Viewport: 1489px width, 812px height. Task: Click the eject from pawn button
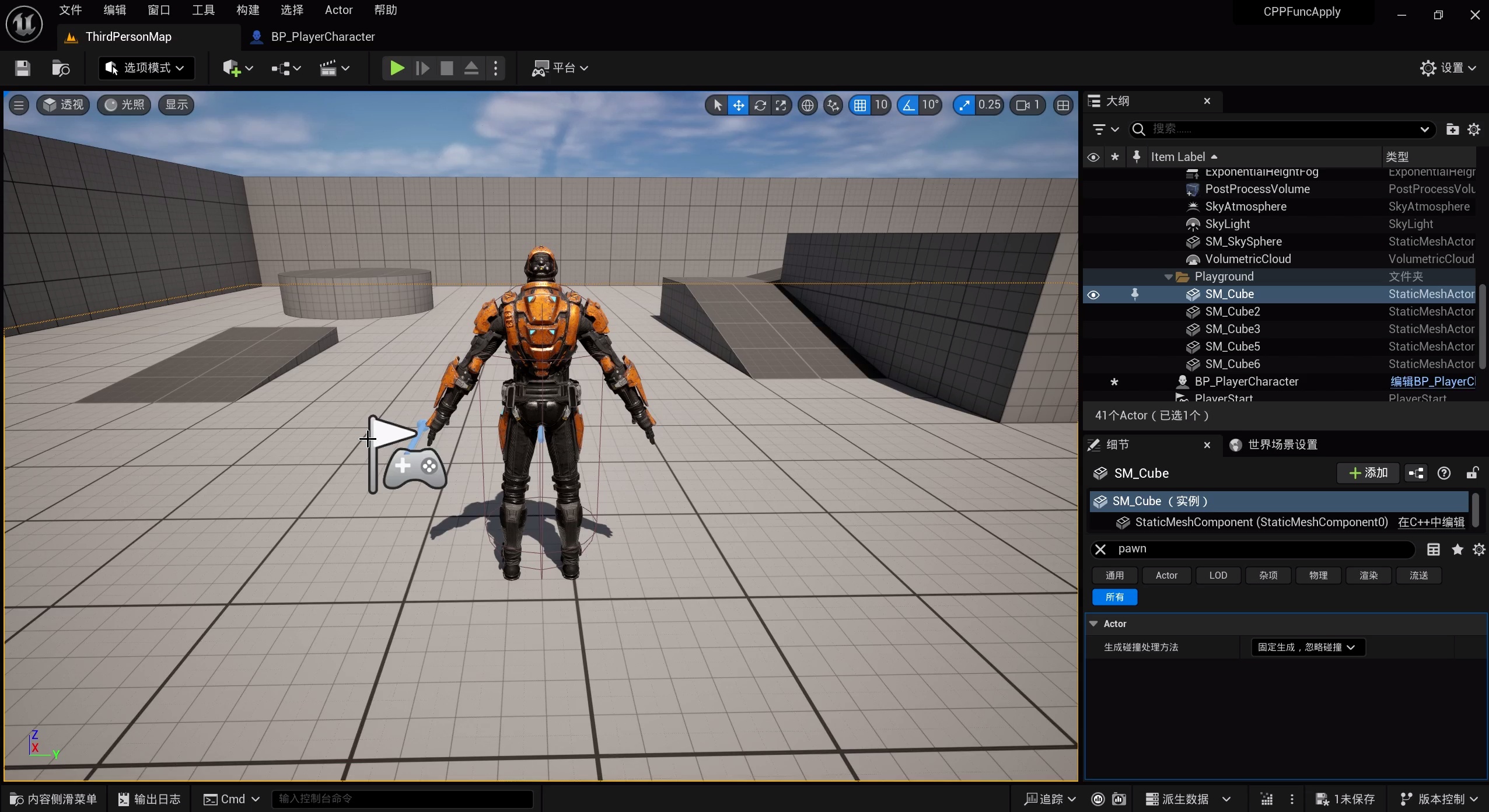coord(471,68)
